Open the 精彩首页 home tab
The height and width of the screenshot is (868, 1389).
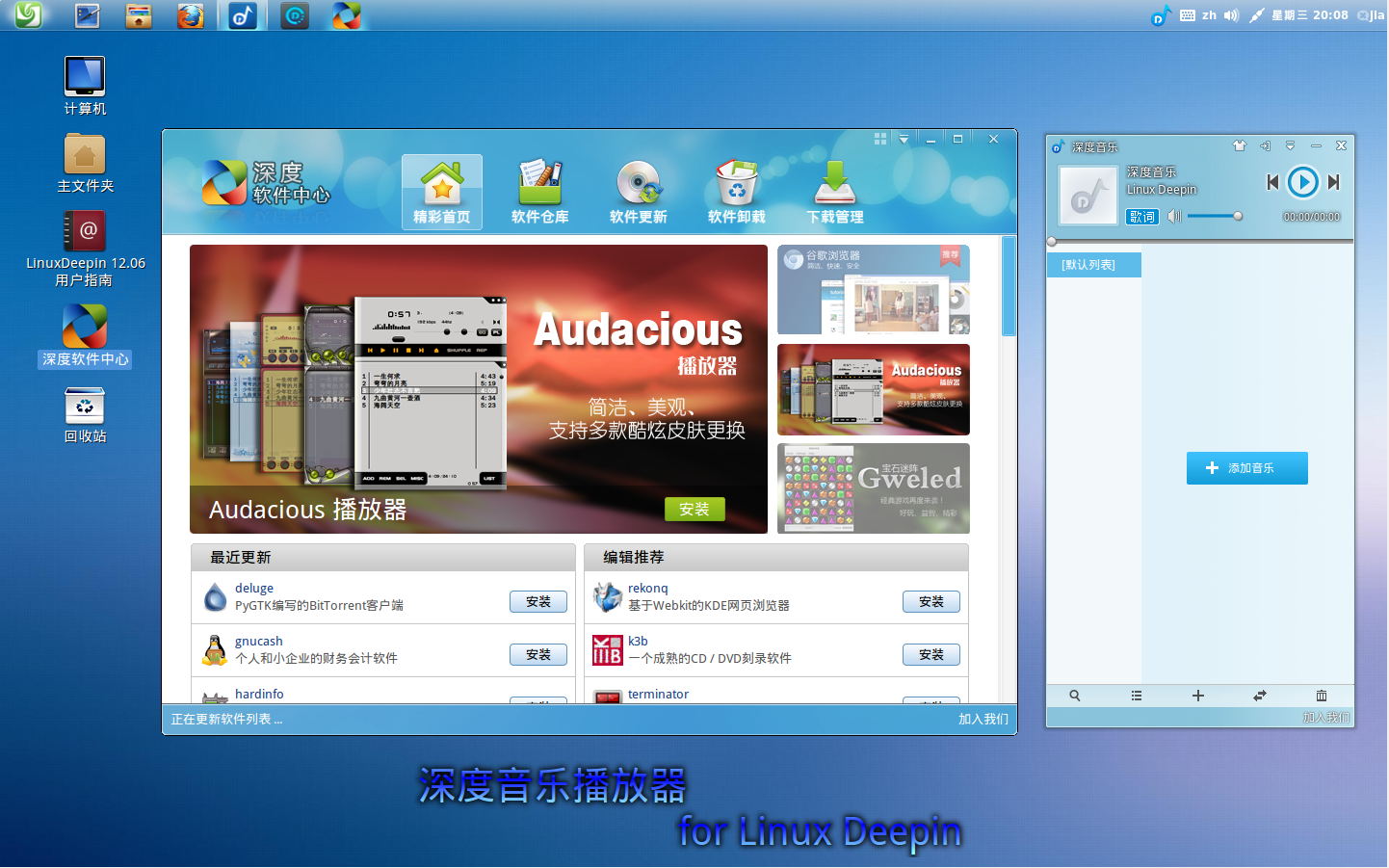pos(442,192)
